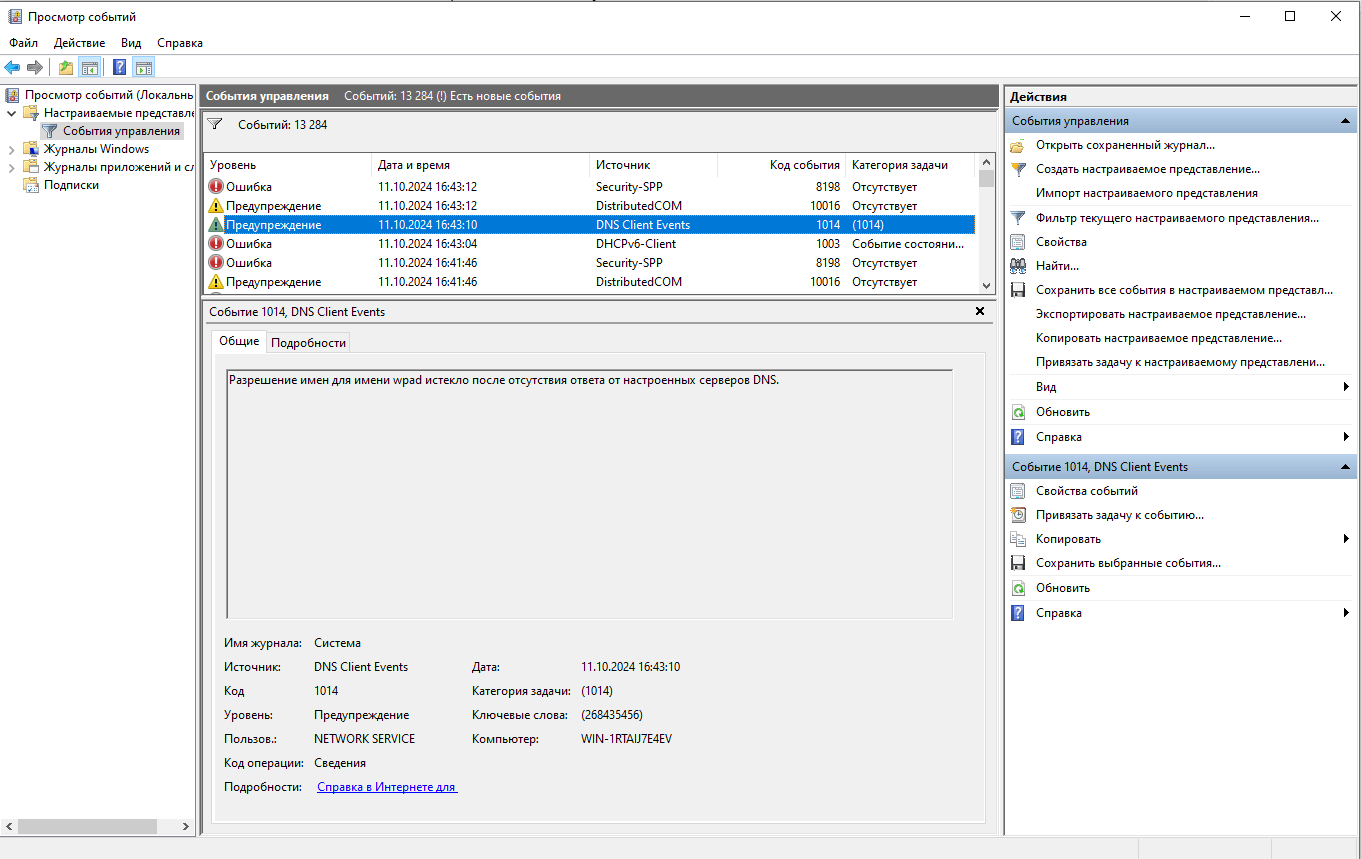Click the binoculars icon beside Найти
This screenshot has width=1361, height=859.
pos(1018,266)
